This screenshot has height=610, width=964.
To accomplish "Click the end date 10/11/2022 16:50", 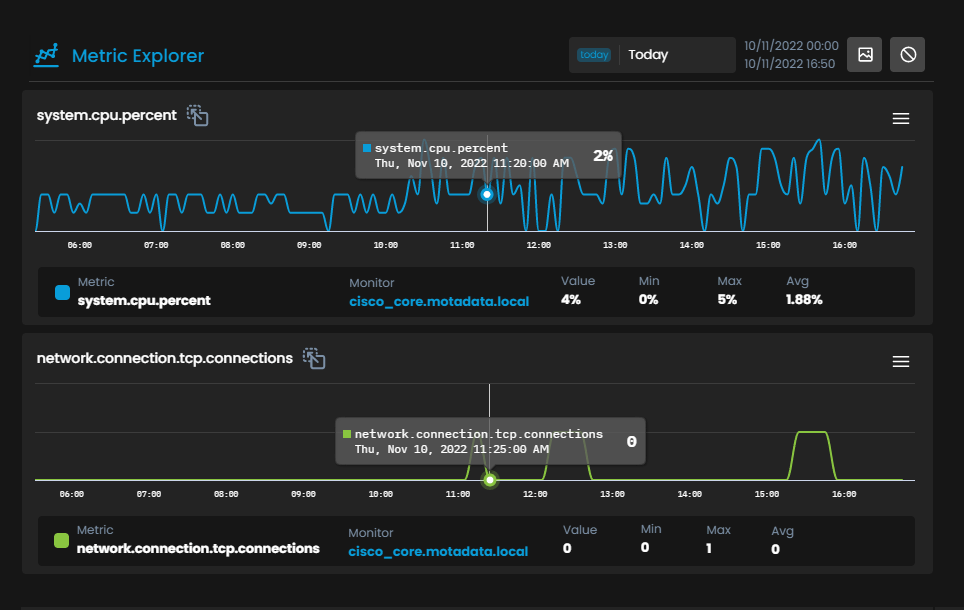I will coord(789,63).
